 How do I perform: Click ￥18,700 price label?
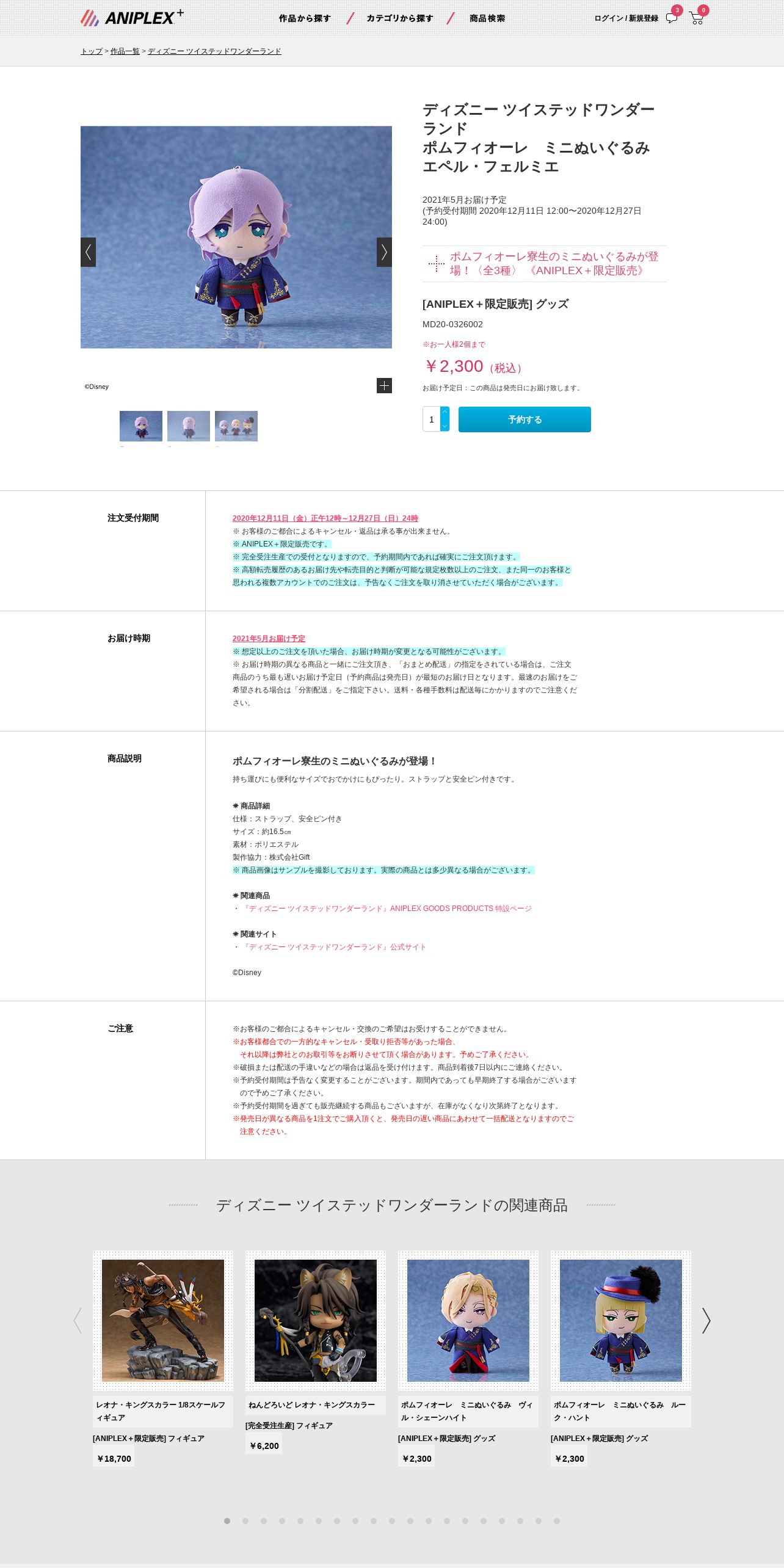[114, 1459]
